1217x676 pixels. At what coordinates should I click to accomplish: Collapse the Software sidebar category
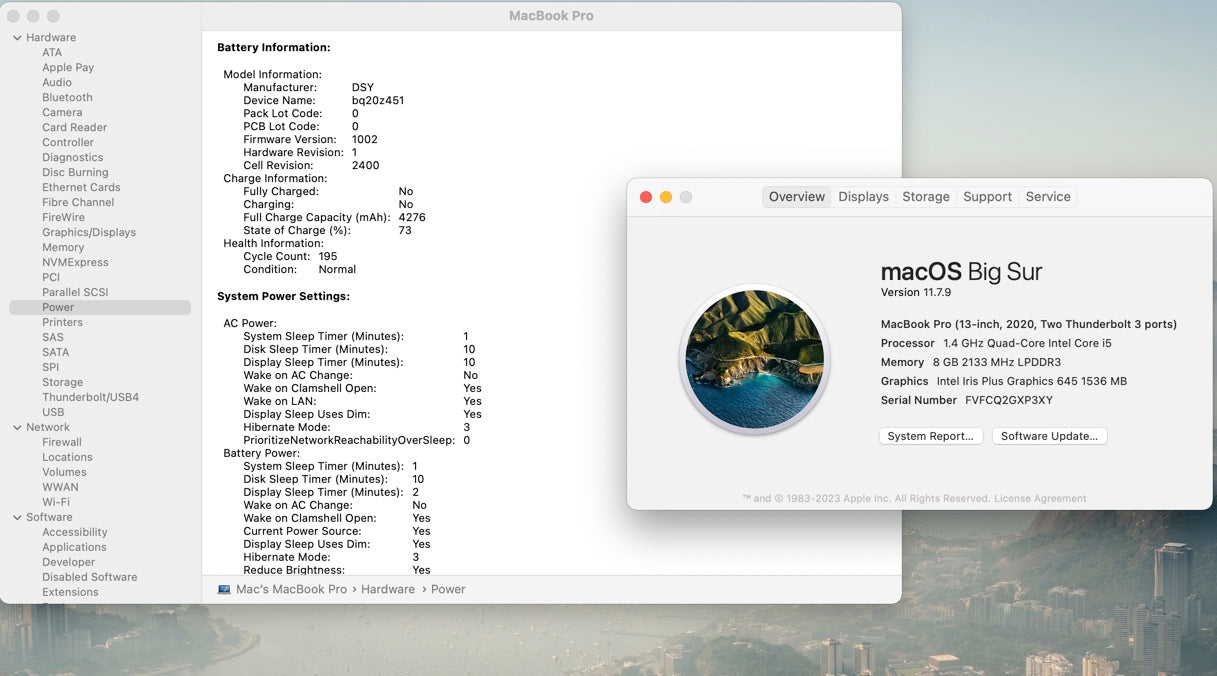click(x=17, y=518)
